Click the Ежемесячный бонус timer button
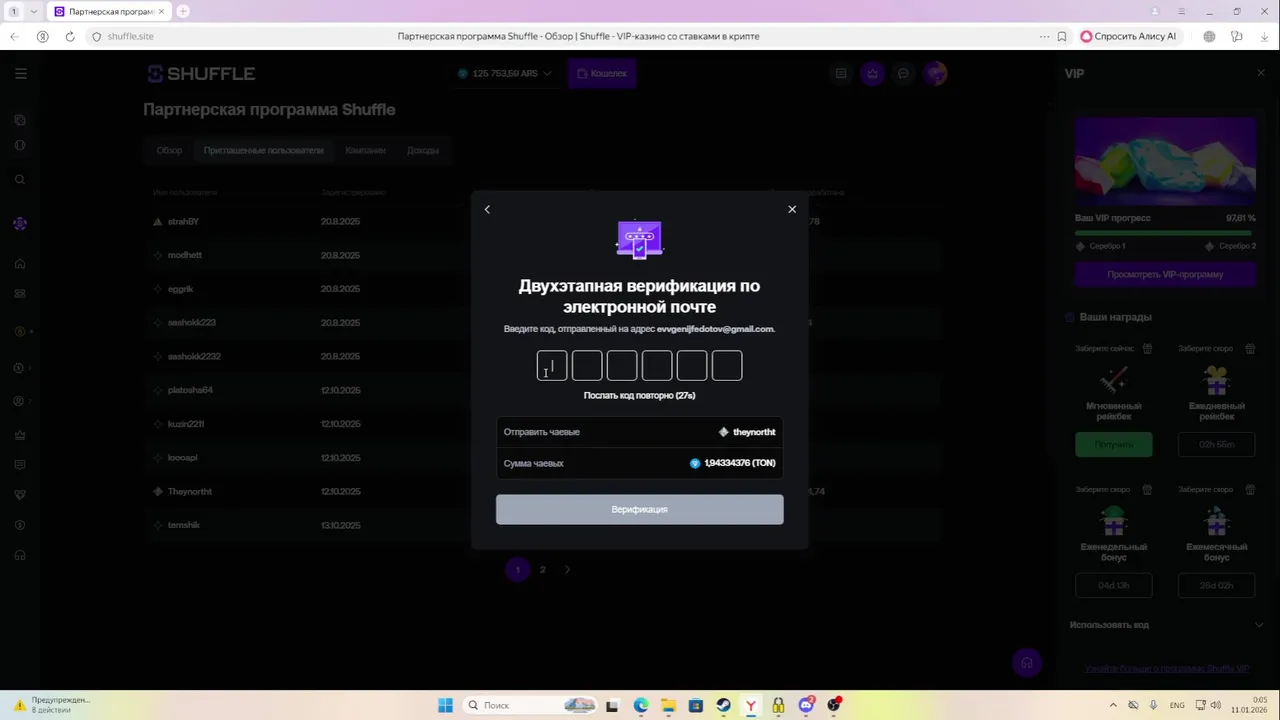Image resolution: width=1280 pixels, height=720 pixels. pyautogui.click(x=1216, y=585)
